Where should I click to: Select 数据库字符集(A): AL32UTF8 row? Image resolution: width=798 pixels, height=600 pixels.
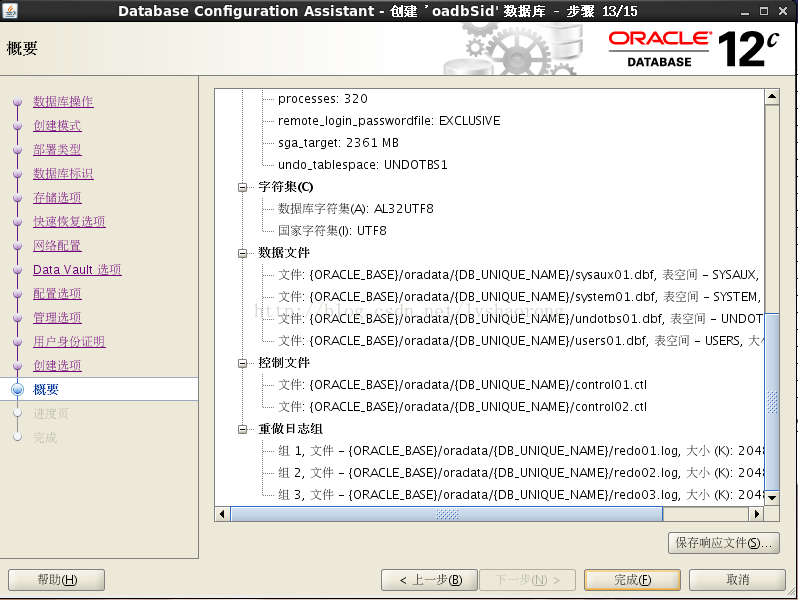tap(356, 209)
